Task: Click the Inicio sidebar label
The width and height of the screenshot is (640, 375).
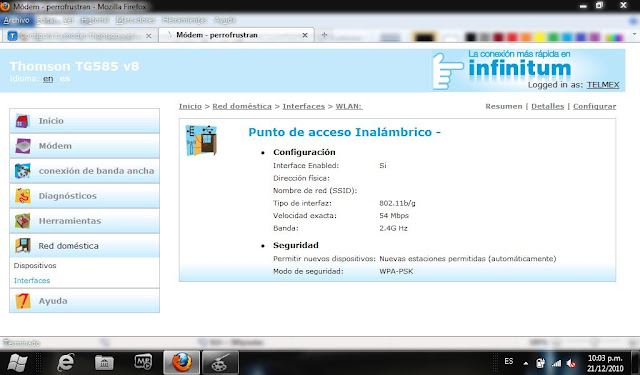Action: coord(51,121)
